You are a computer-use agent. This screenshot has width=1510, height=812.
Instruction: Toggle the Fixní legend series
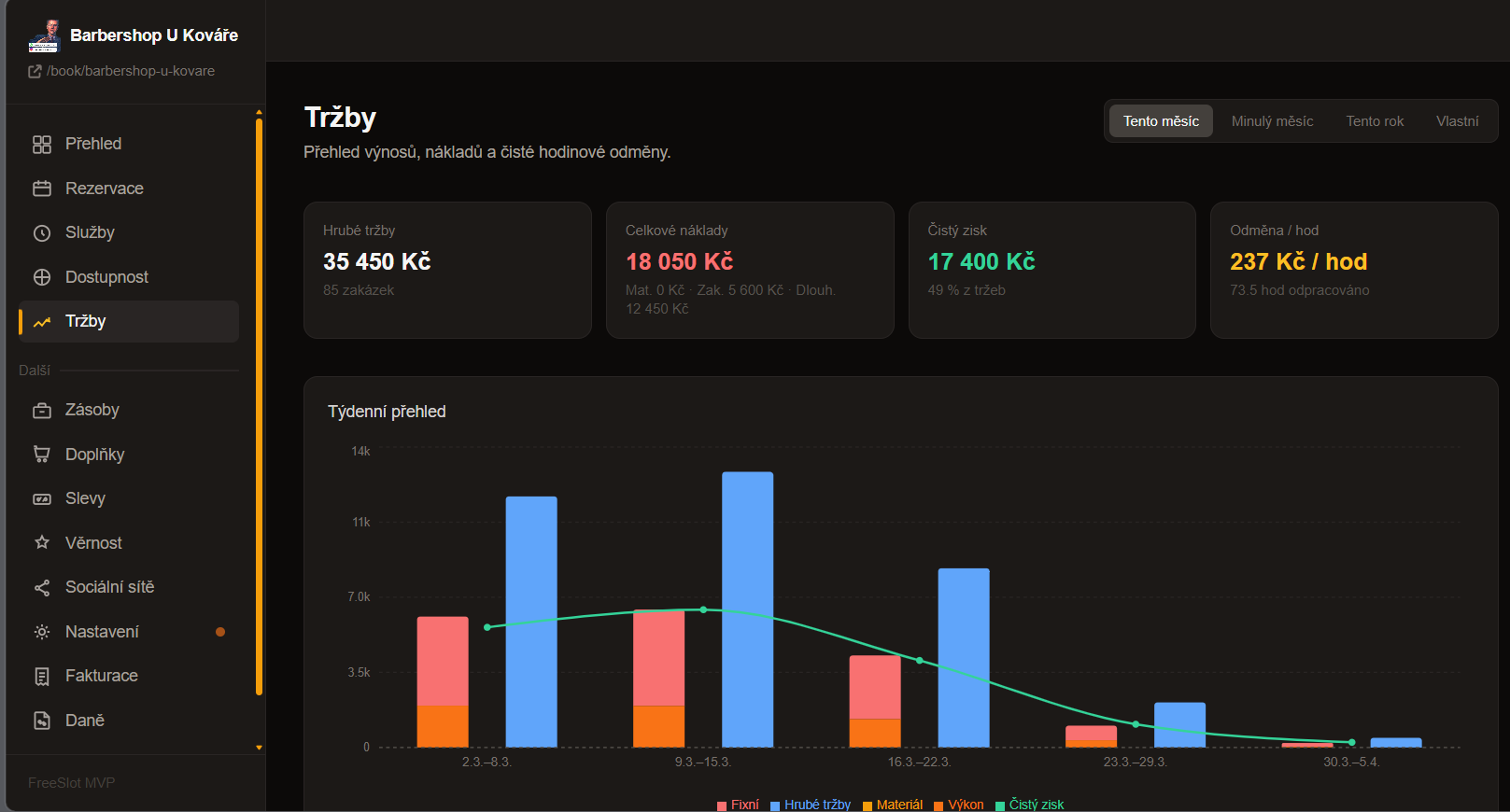pyautogui.click(x=738, y=805)
